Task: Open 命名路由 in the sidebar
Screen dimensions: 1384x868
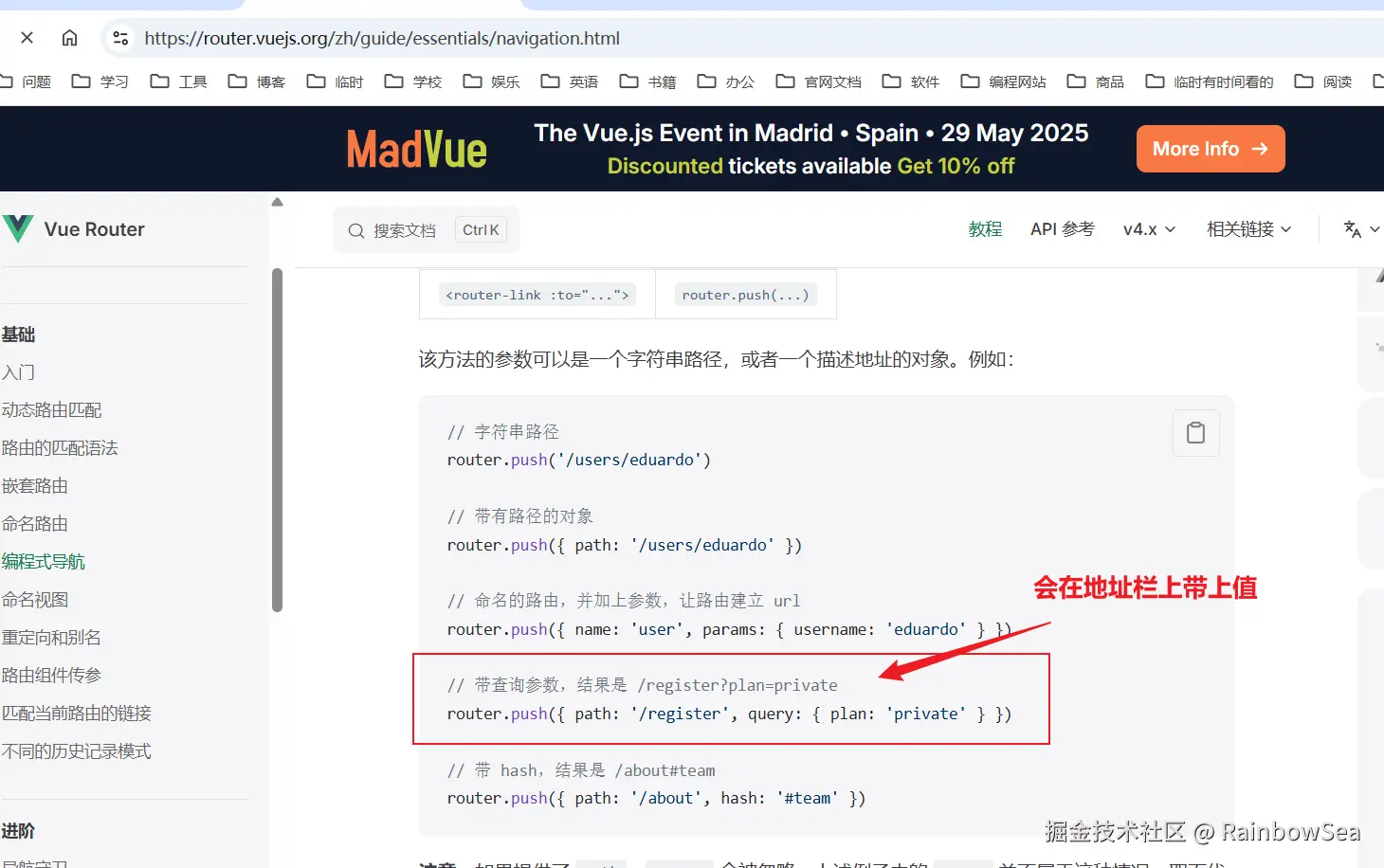Action: point(35,524)
